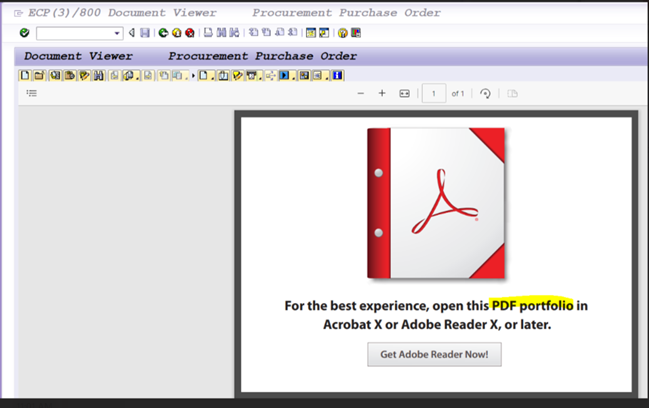
Task: Open the SAP command field dropdown
Action: [116, 34]
